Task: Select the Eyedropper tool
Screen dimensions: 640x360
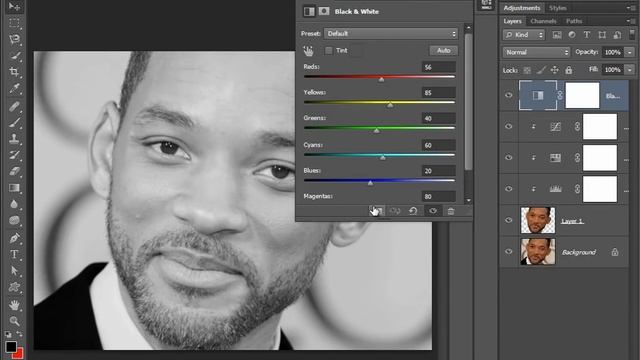Action: click(14, 89)
